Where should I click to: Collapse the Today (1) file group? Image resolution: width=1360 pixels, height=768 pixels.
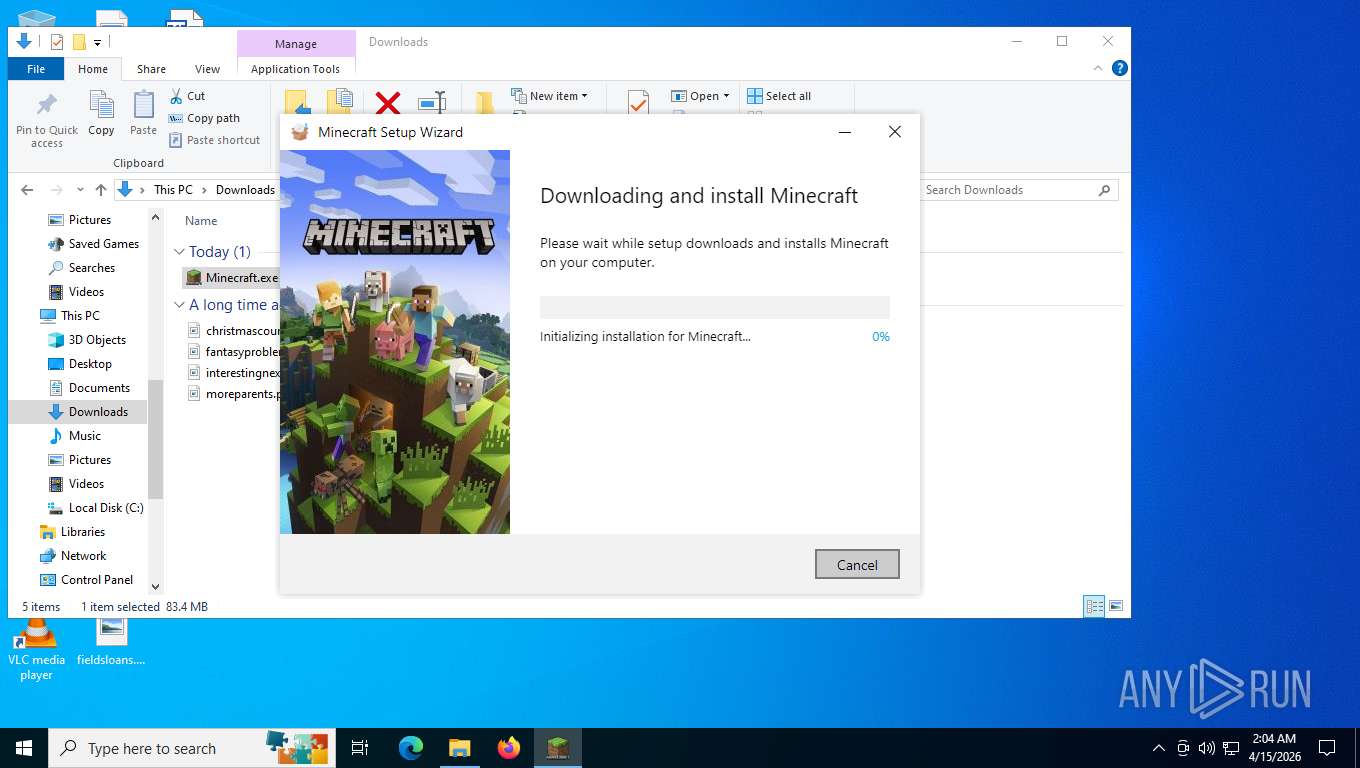[x=180, y=252]
